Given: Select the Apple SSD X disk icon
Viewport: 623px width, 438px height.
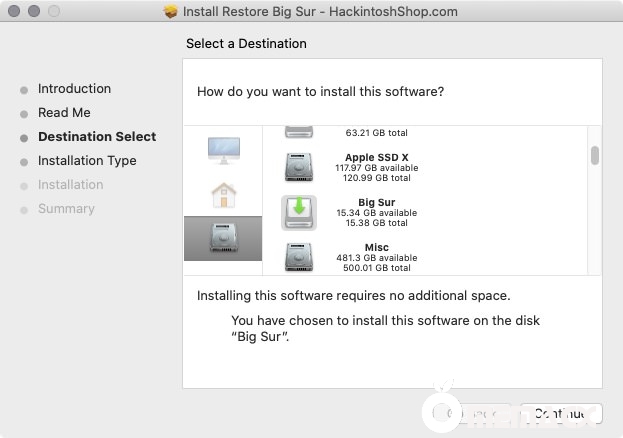Looking at the screenshot, I should point(299,168).
